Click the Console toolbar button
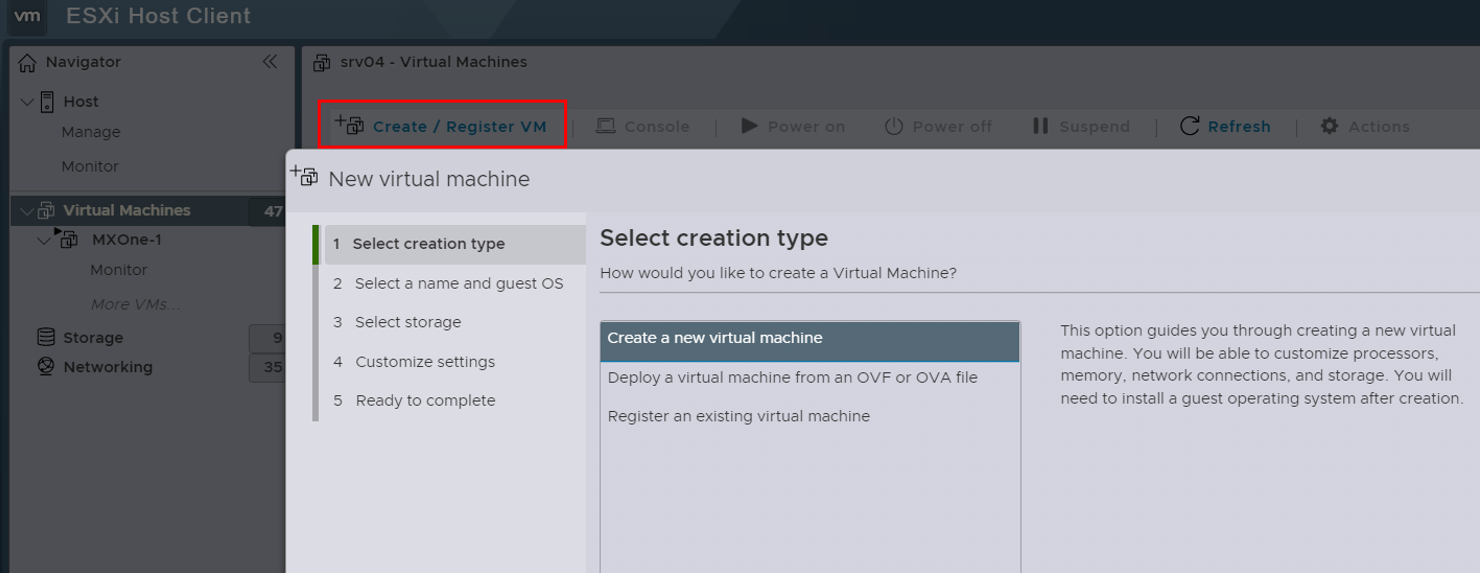The height and width of the screenshot is (573, 1480). pyautogui.click(x=643, y=126)
